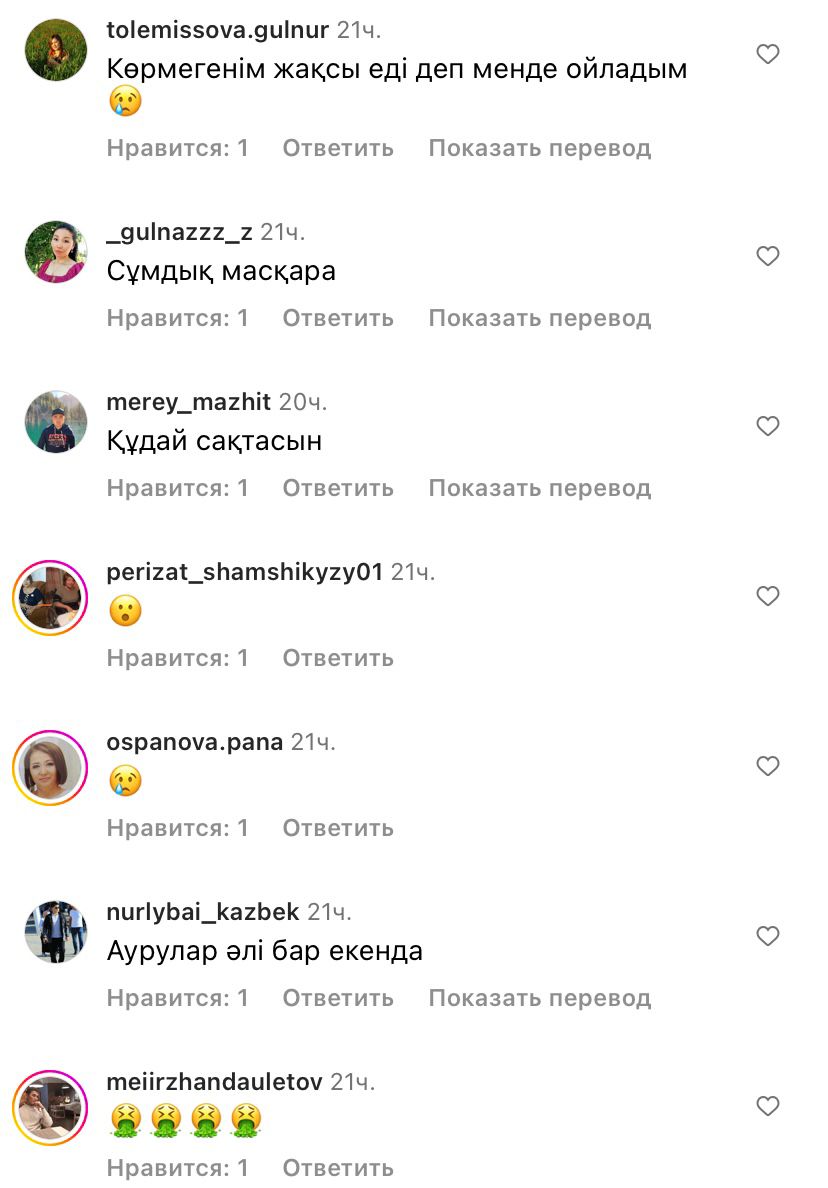Show translation of tolemissova.gulnur's comment
Screen dimensions: 828x1188
(x=539, y=148)
